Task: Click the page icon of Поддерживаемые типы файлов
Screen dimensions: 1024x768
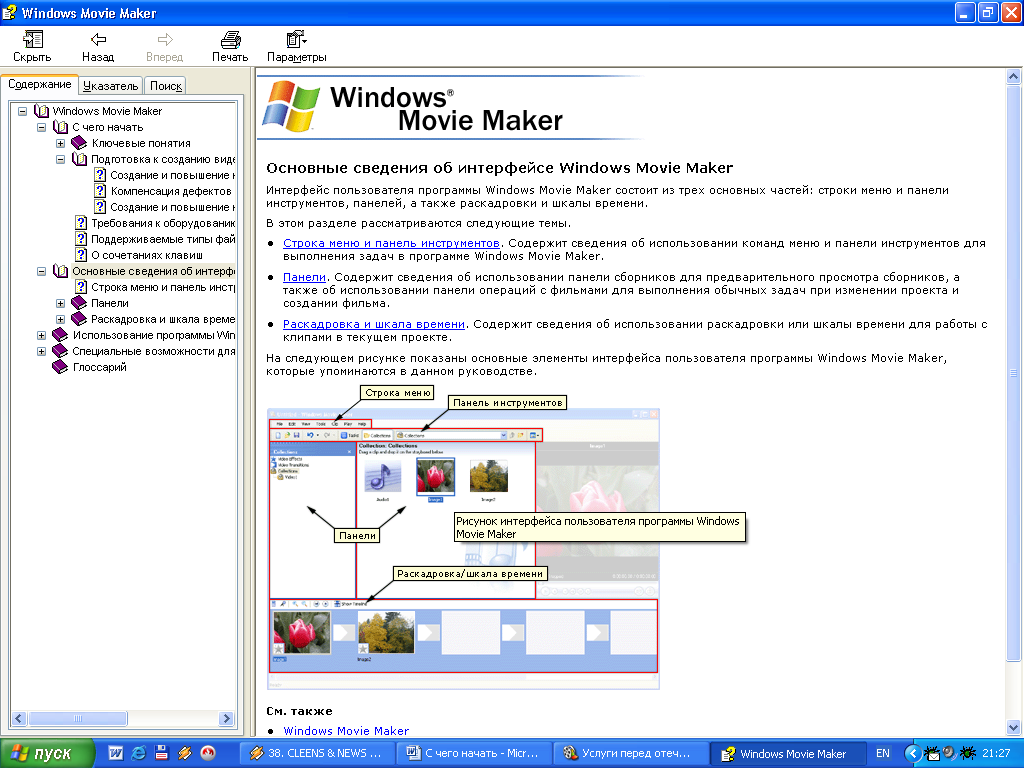Action: click(x=81, y=239)
